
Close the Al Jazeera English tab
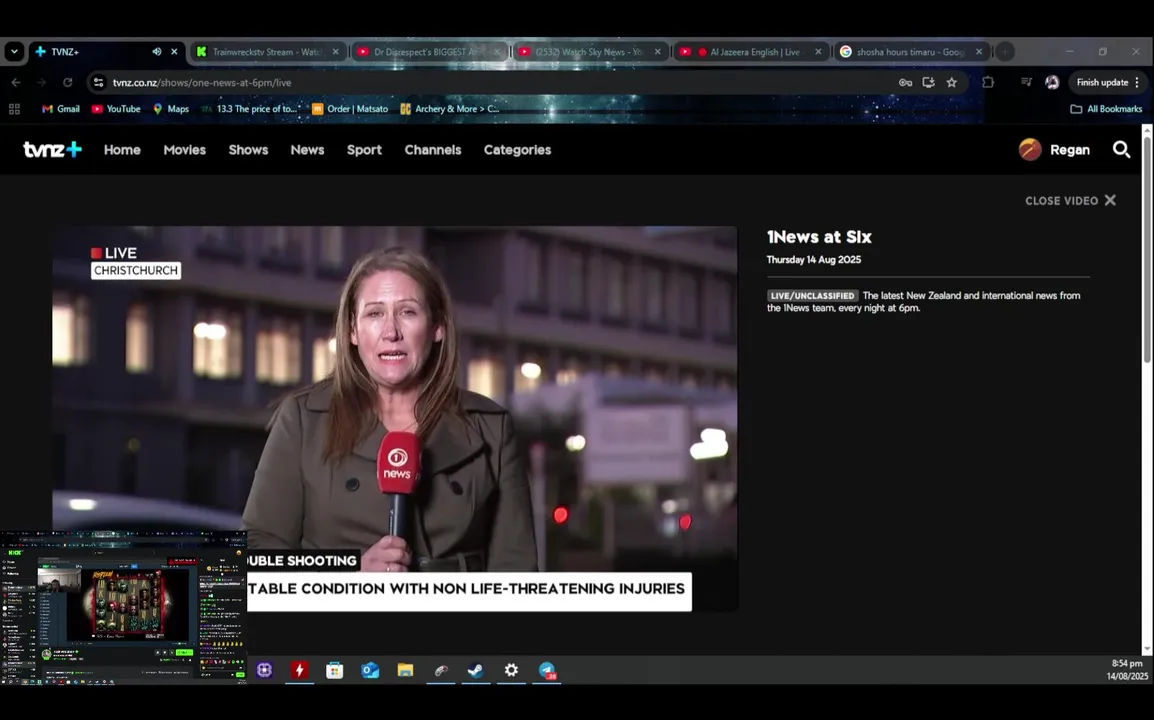point(818,52)
